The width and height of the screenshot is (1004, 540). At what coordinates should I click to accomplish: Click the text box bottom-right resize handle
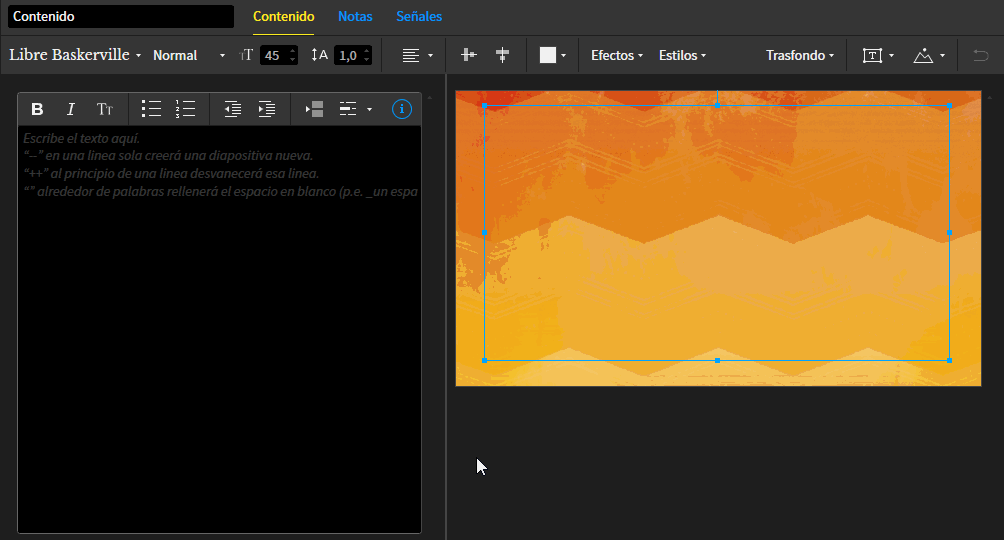tap(949, 361)
